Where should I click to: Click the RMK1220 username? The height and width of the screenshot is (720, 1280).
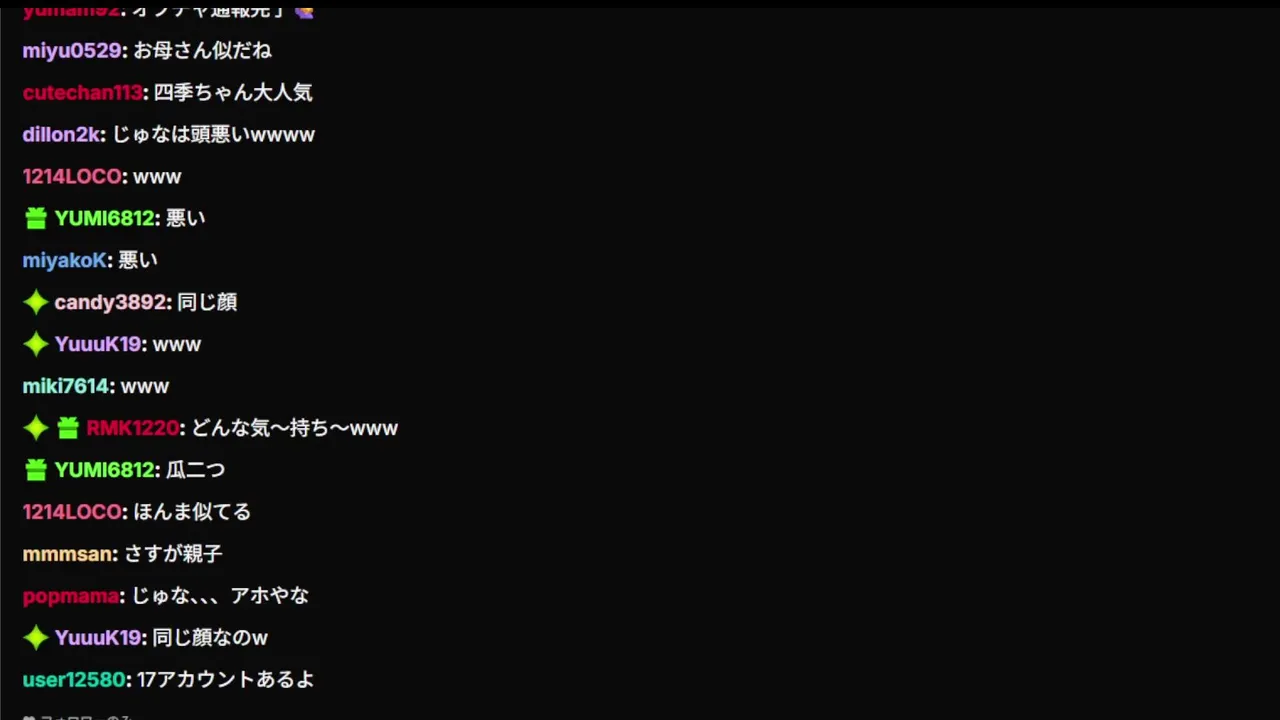pos(132,428)
